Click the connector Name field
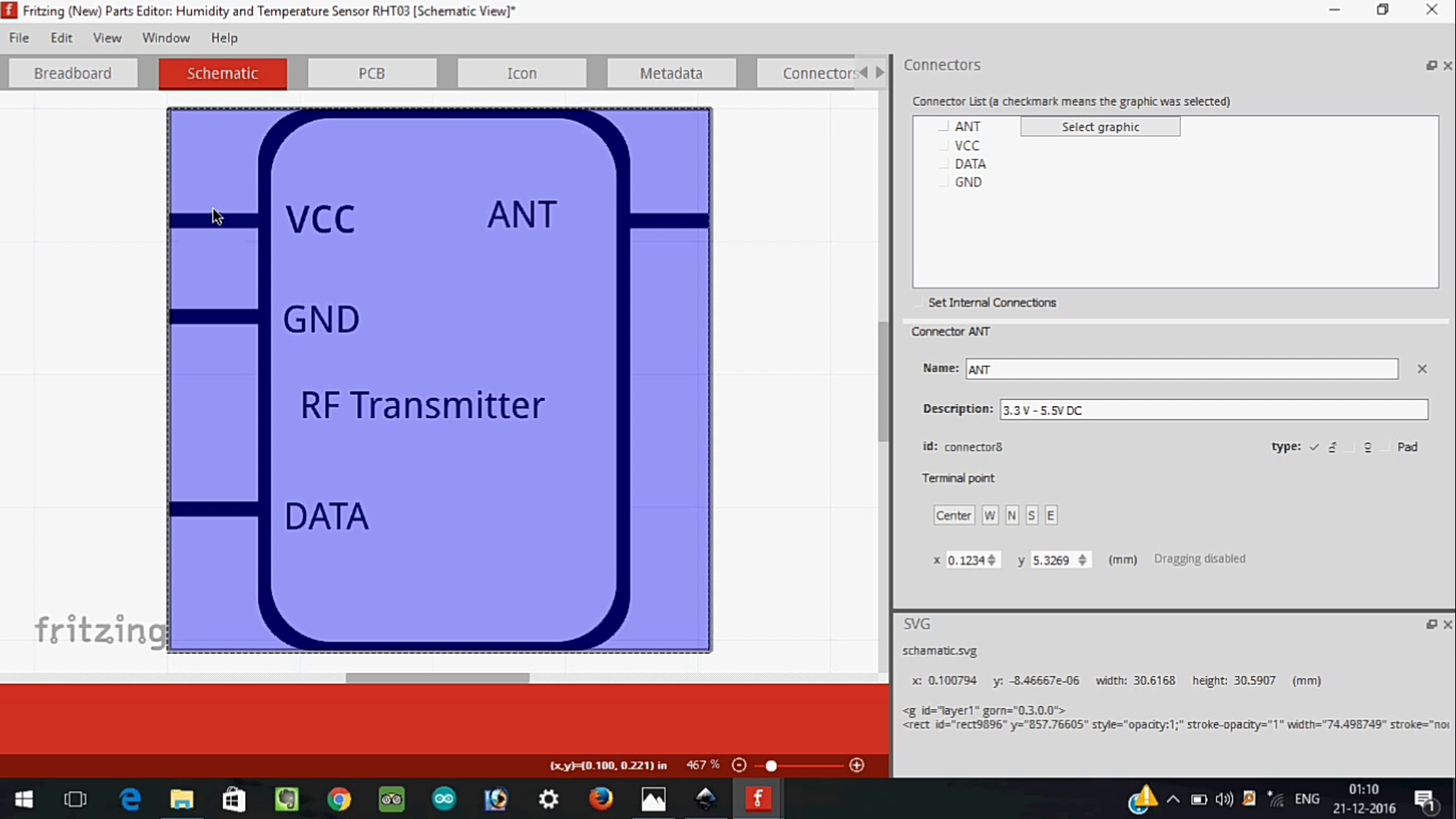This screenshot has width=1456, height=819. tap(1182, 369)
